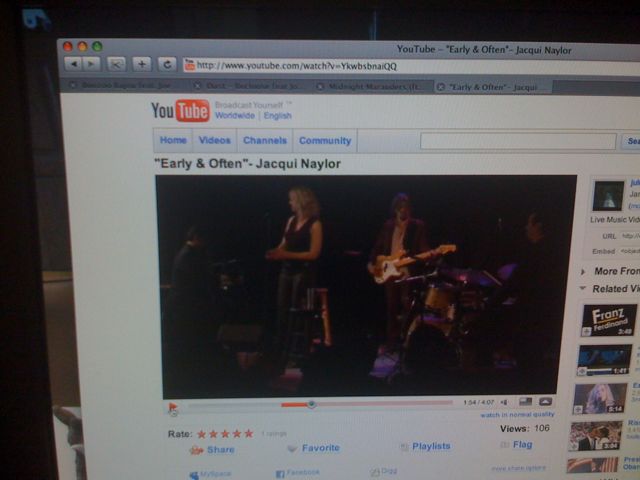Go to the Channels tab

point(265,141)
